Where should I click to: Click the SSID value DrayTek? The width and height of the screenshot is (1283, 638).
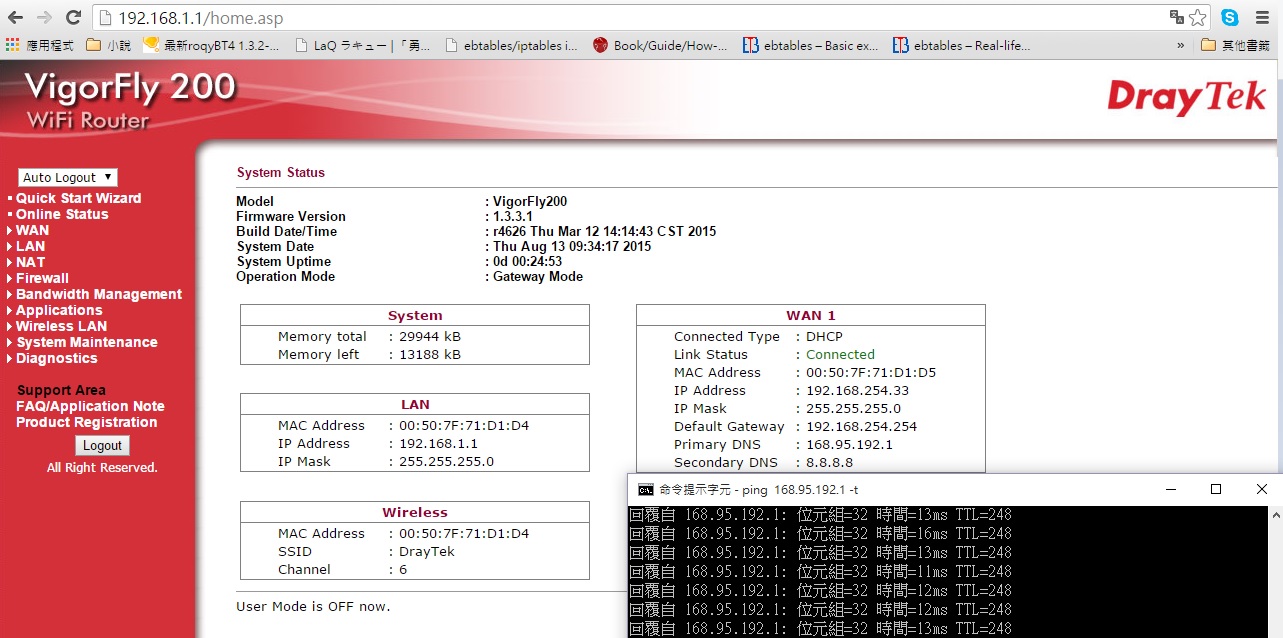[x=427, y=551]
